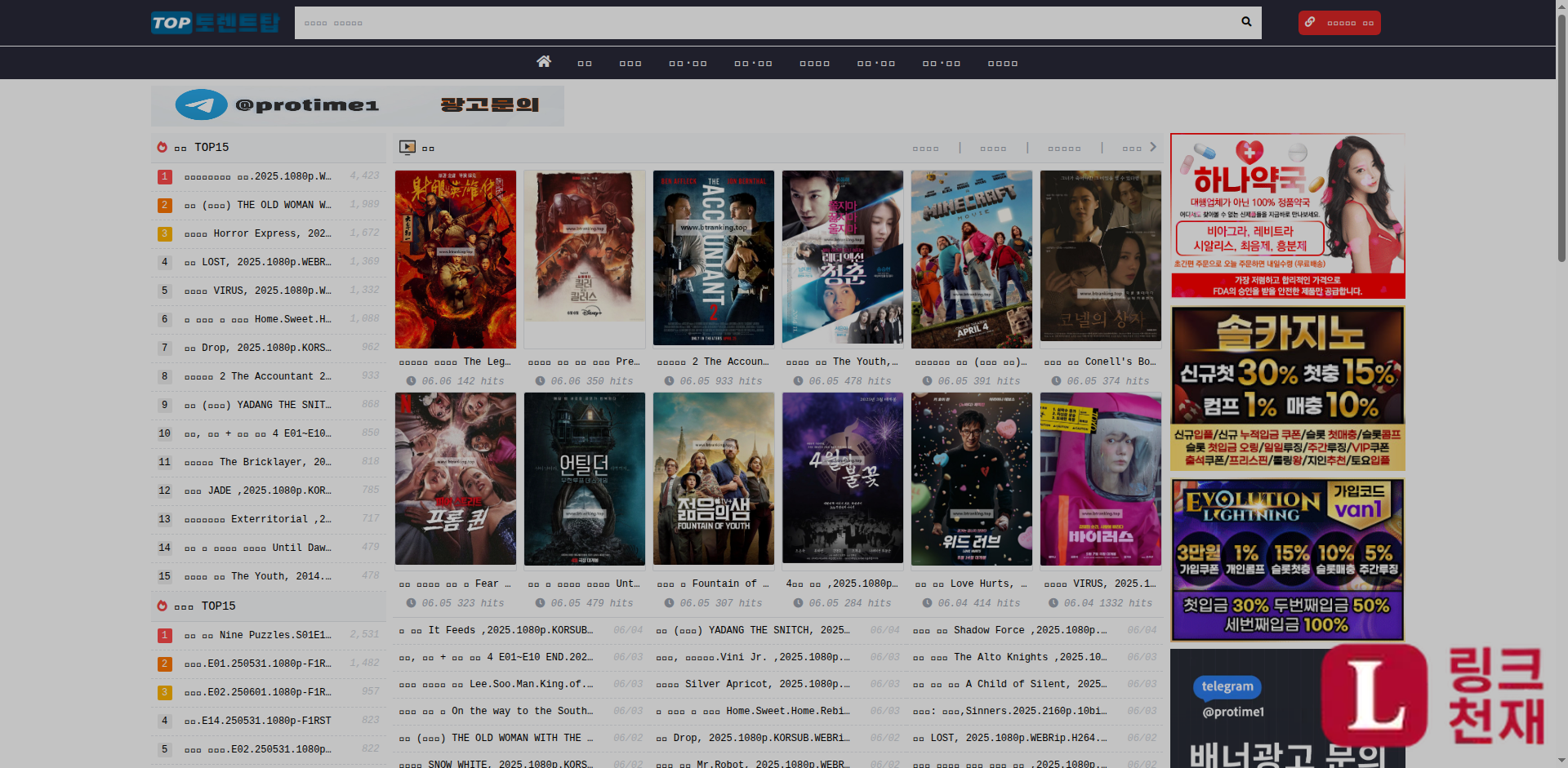Viewport: 1568px width, 768px height.
Task: Open the Until Dawn poster thumbnail
Action: click(585, 479)
